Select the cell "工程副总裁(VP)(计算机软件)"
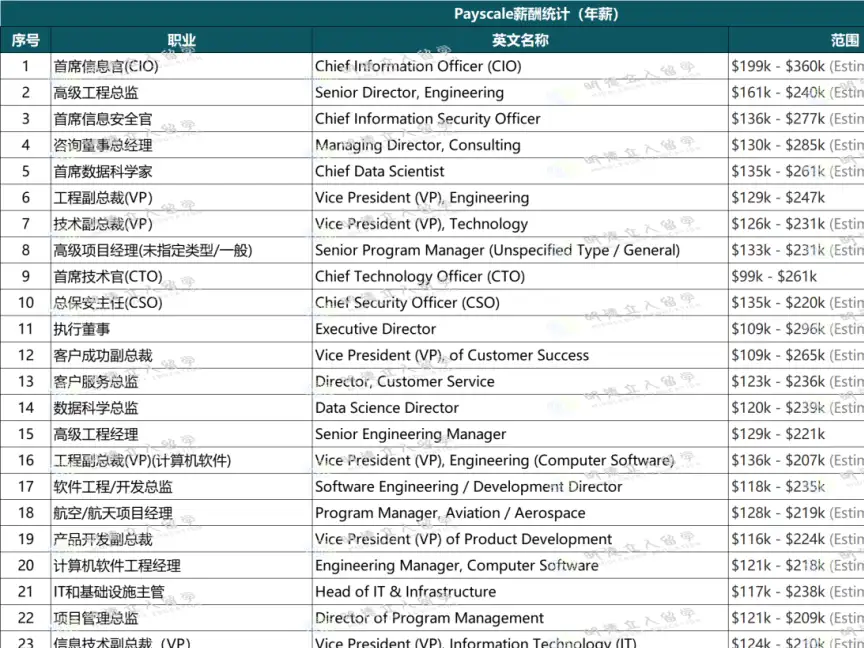The width and height of the screenshot is (864, 648). click(181, 460)
